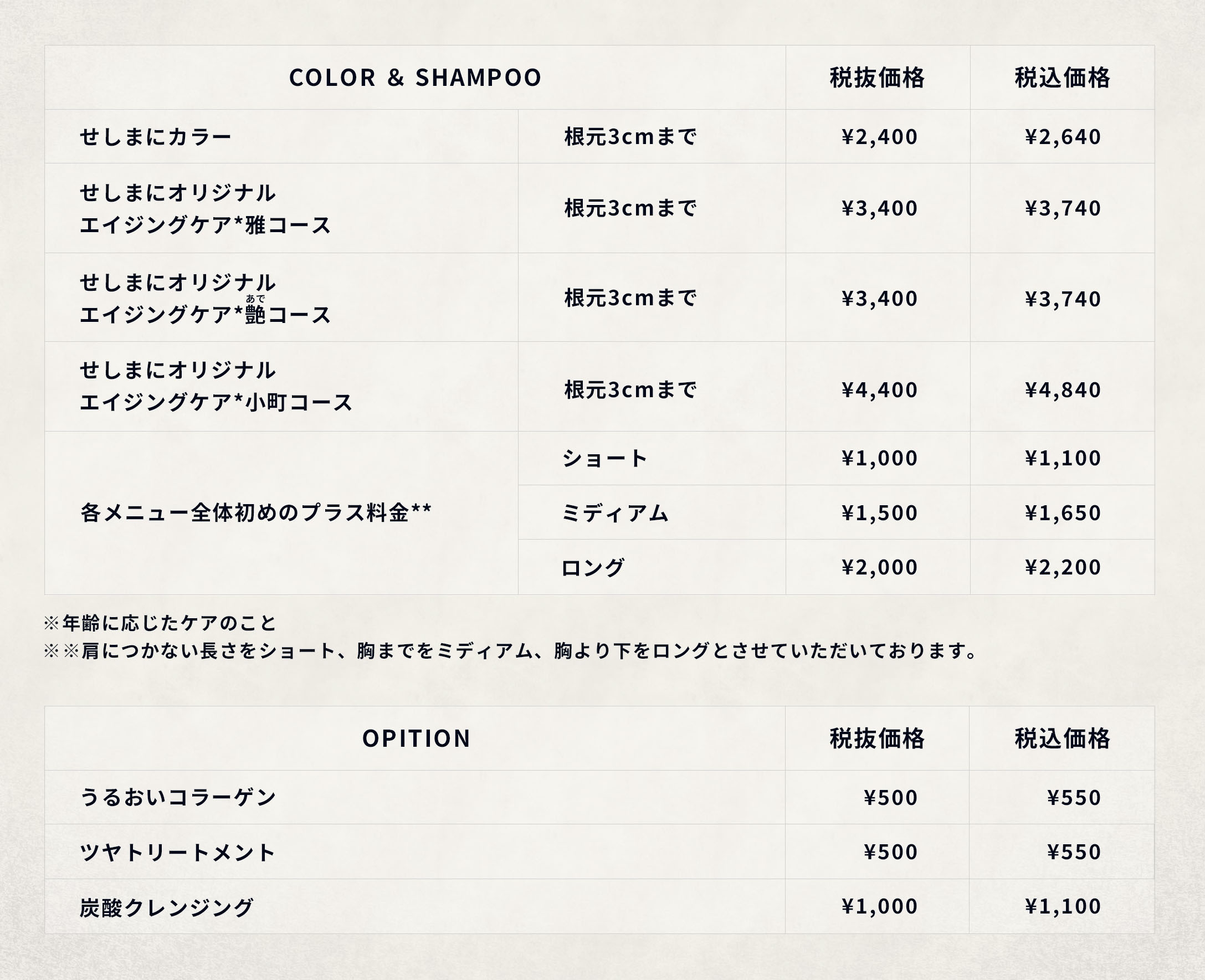Click the "OPITION" table heading
This screenshot has width=1205, height=980.
click(x=416, y=738)
